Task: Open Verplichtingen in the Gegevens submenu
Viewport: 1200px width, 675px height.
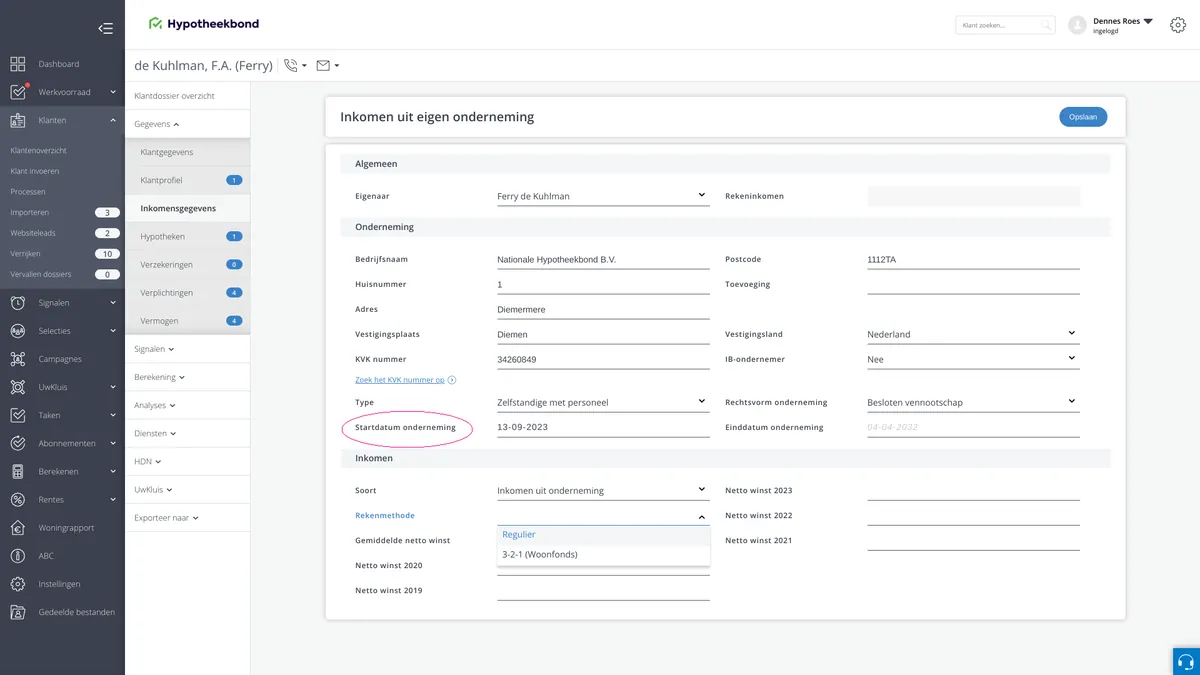Action: click(x=187, y=293)
